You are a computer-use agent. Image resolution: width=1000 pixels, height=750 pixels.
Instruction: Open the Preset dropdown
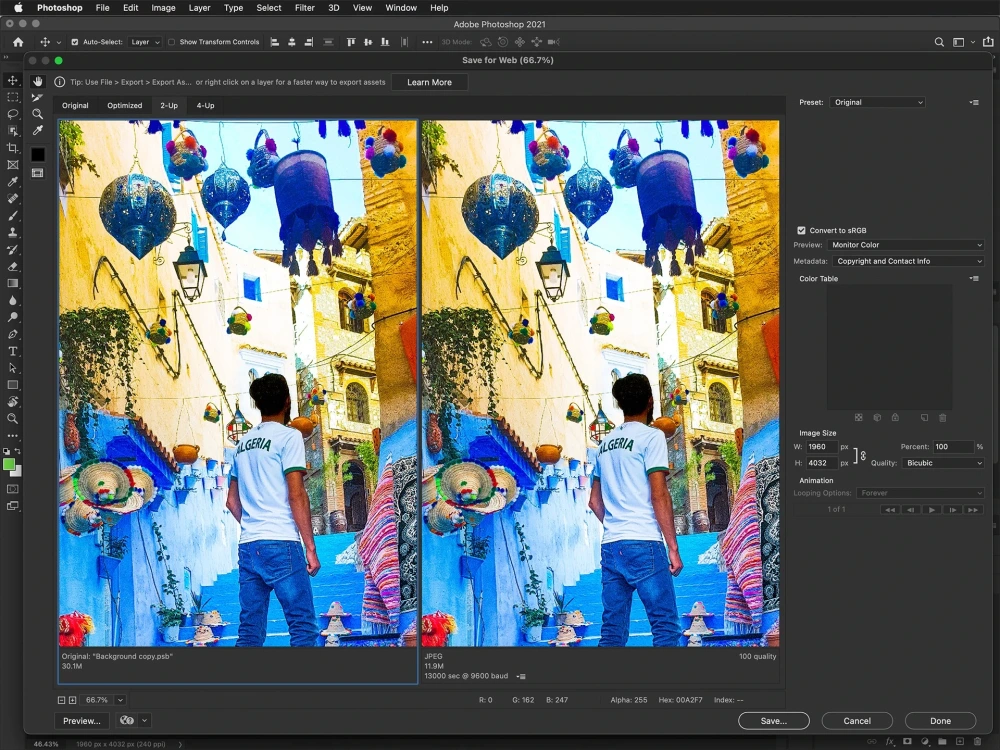pyautogui.click(x=878, y=102)
